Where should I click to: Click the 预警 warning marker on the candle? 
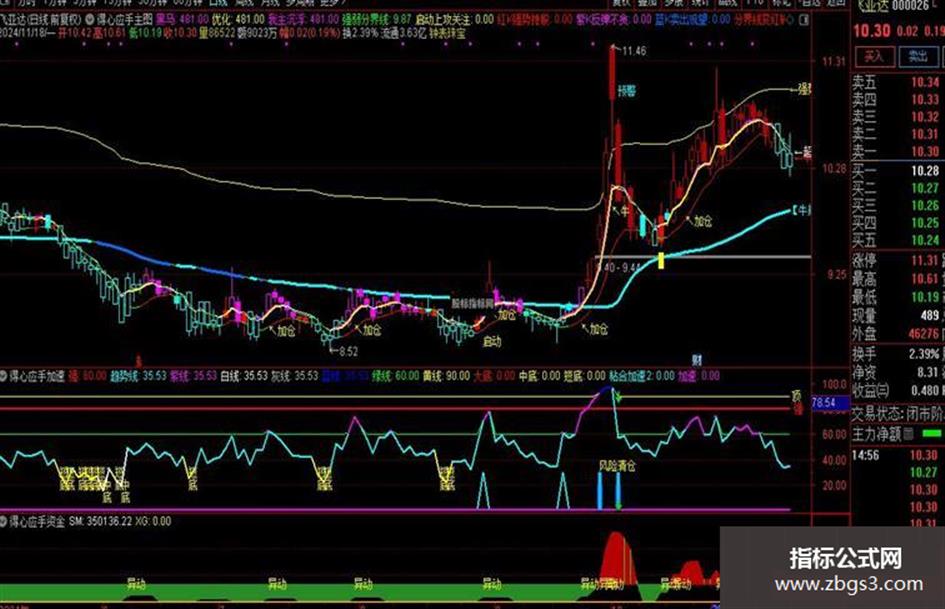coord(627,91)
